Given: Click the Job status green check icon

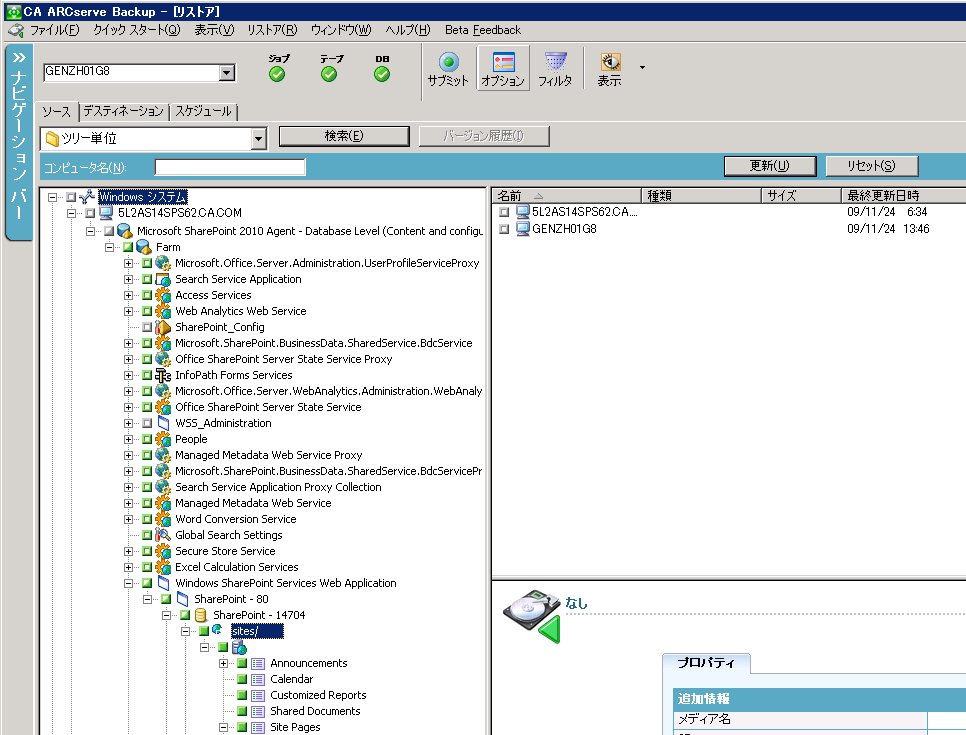Looking at the screenshot, I should click(277, 74).
